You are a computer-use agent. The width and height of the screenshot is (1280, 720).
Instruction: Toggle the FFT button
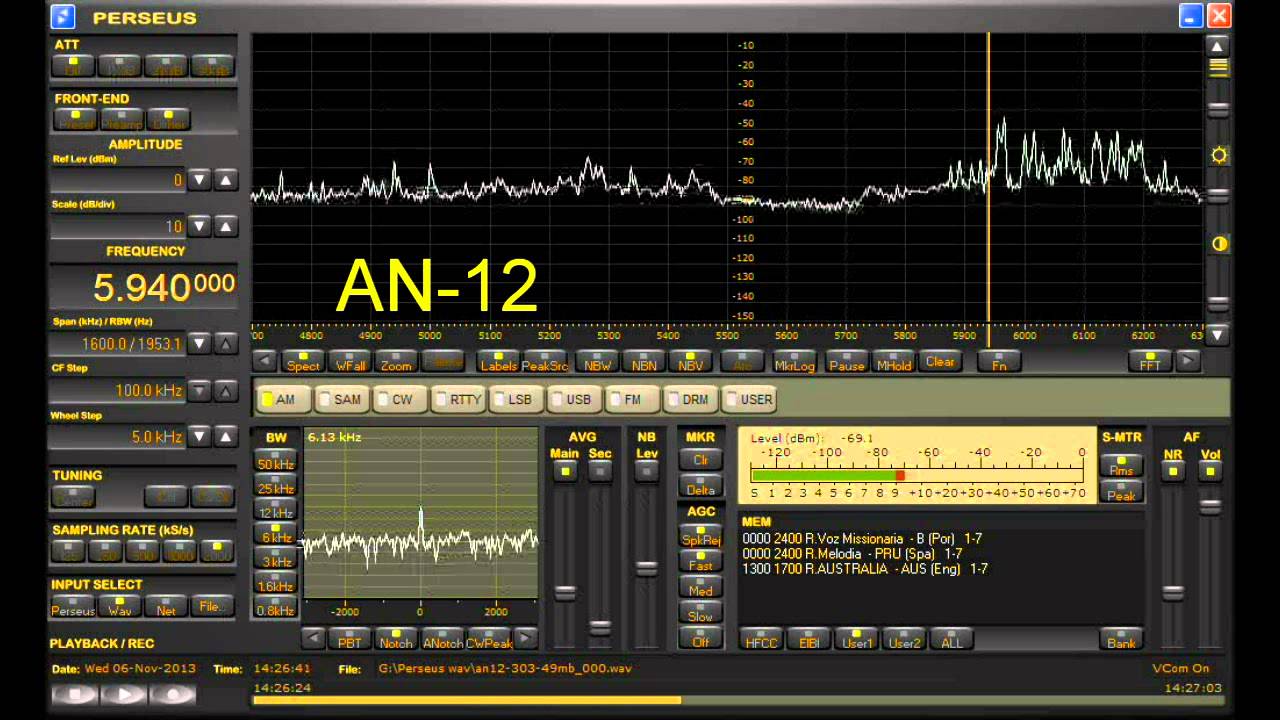click(x=1150, y=361)
